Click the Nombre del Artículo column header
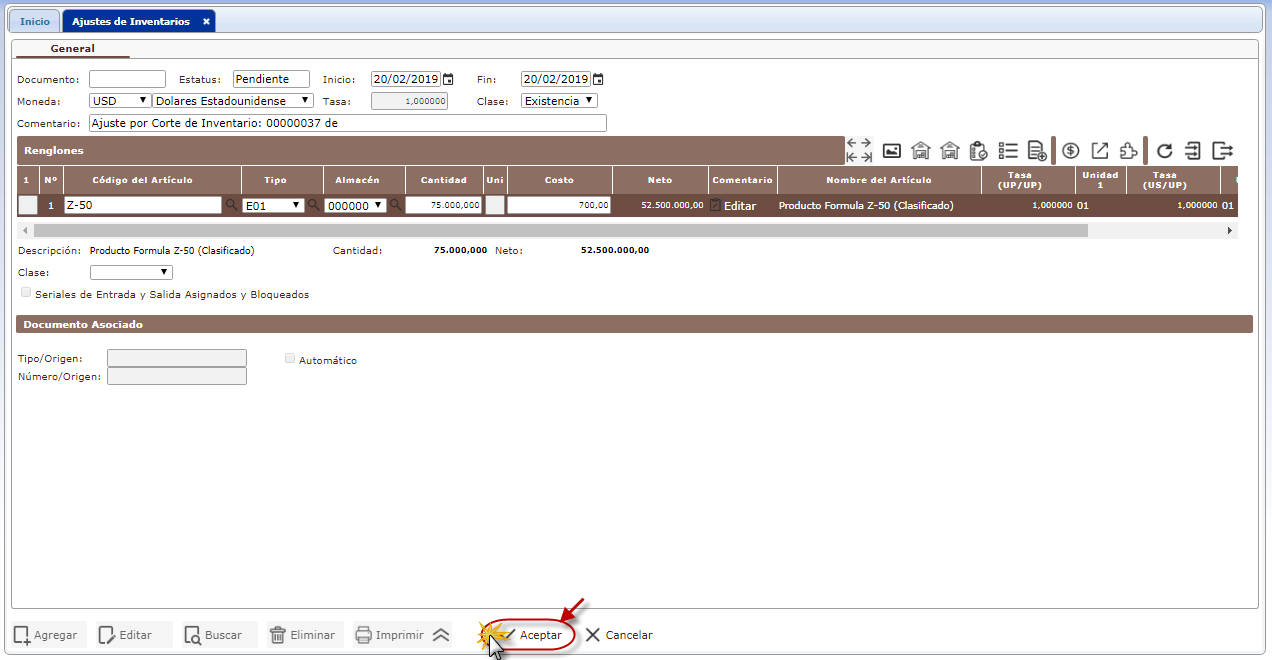The height and width of the screenshot is (660, 1272). click(x=879, y=180)
